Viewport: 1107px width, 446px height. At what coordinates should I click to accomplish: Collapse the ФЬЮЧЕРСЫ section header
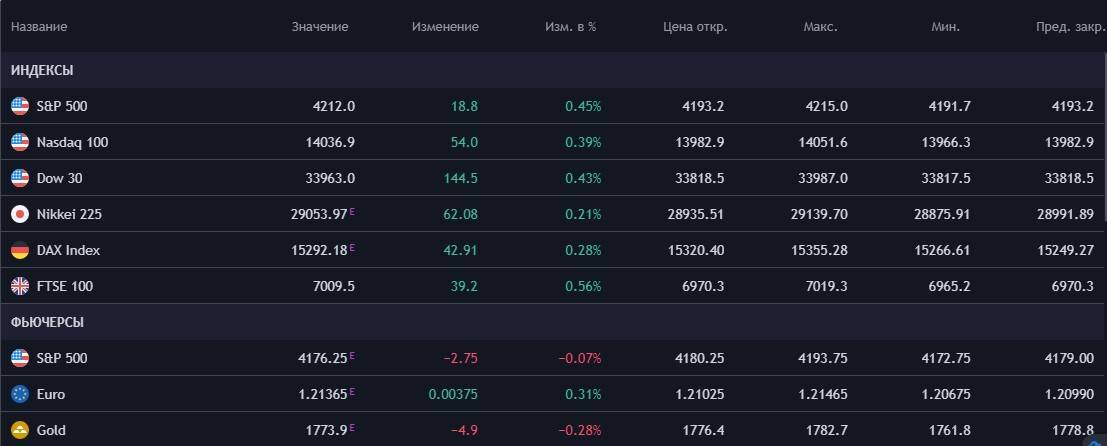(x=47, y=322)
